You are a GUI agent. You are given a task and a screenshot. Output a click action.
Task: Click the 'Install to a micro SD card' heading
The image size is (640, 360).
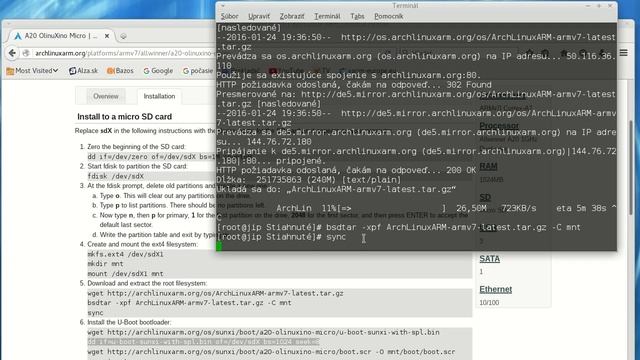point(124,117)
